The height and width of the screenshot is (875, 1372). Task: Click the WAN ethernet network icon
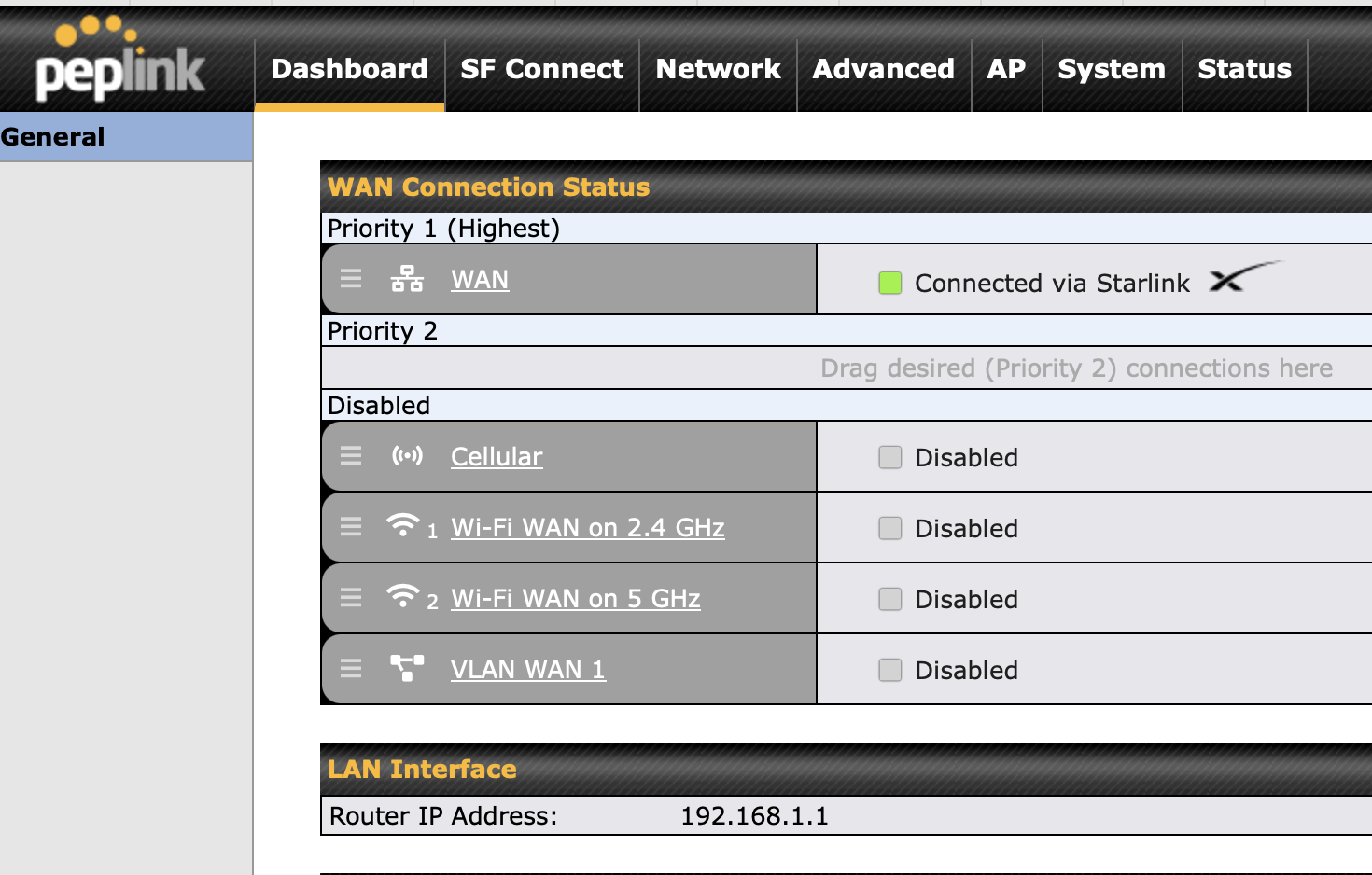407,279
